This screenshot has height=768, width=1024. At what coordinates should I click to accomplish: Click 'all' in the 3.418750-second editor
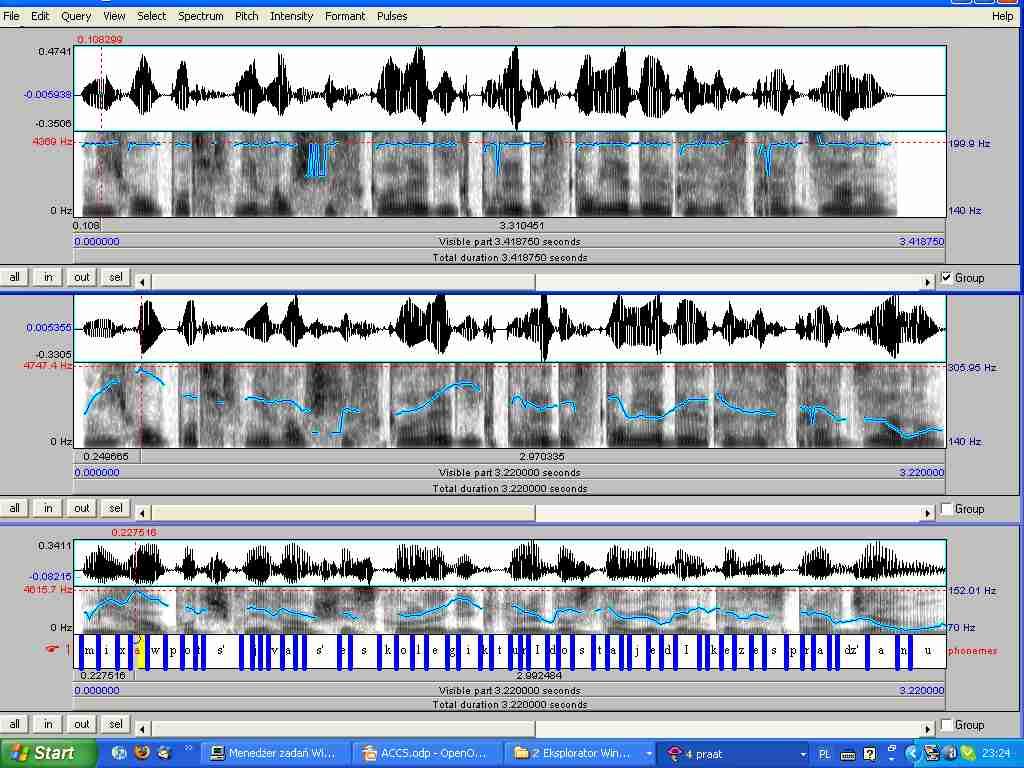click(14, 278)
